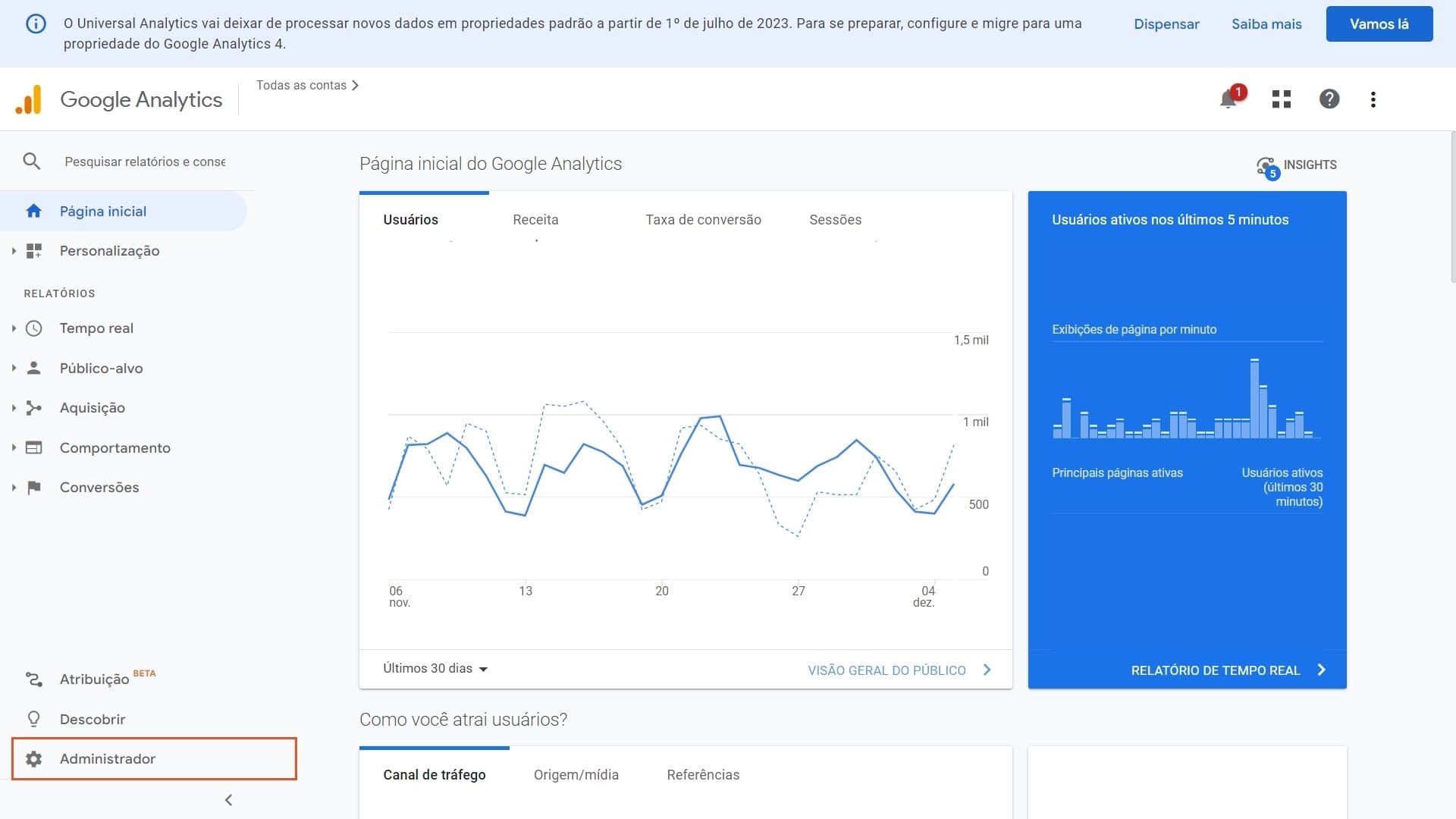Collapse the left sidebar with the arrow
1456x819 pixels.
(x=228, y=800)
